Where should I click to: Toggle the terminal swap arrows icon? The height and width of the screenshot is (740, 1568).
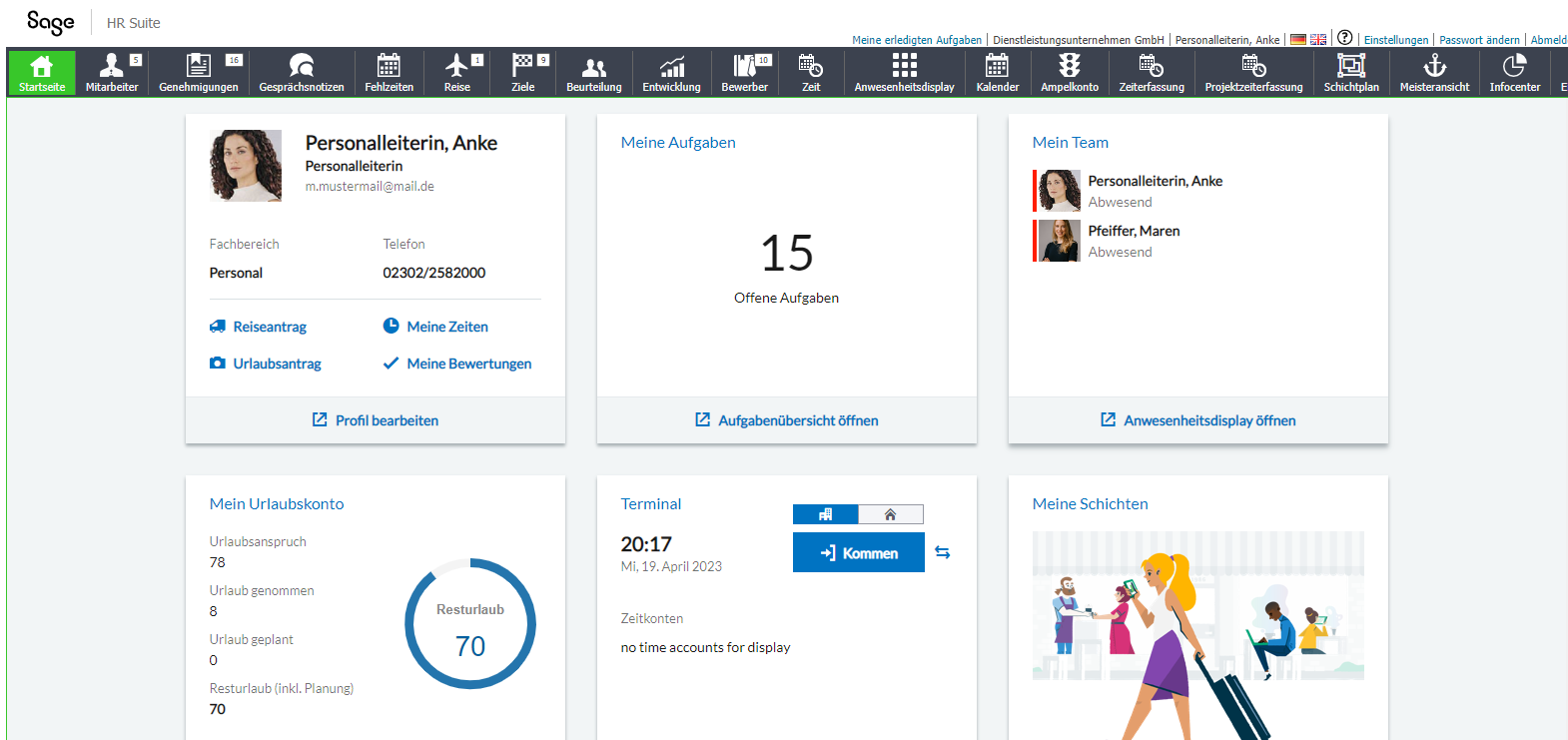(942, 552)
